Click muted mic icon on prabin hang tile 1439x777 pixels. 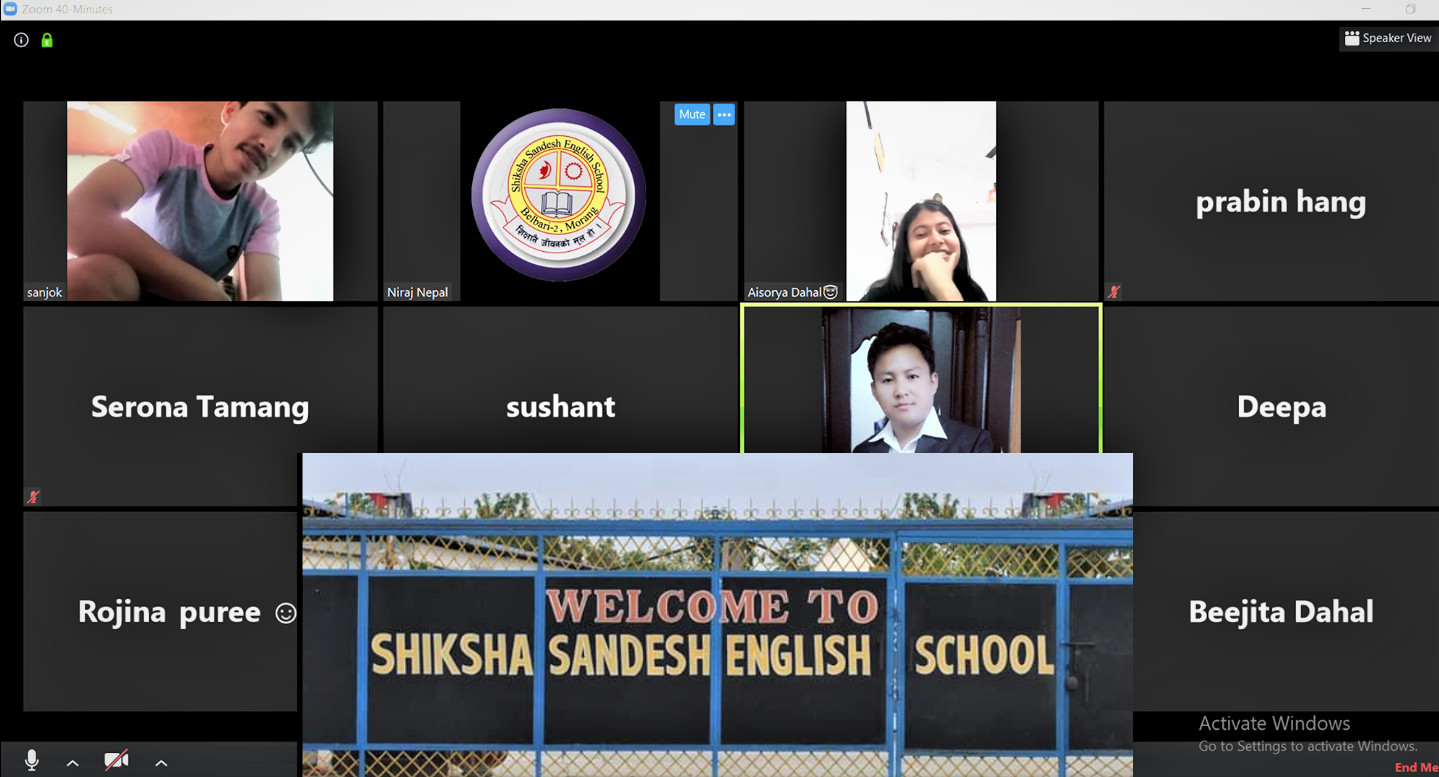1113,292
